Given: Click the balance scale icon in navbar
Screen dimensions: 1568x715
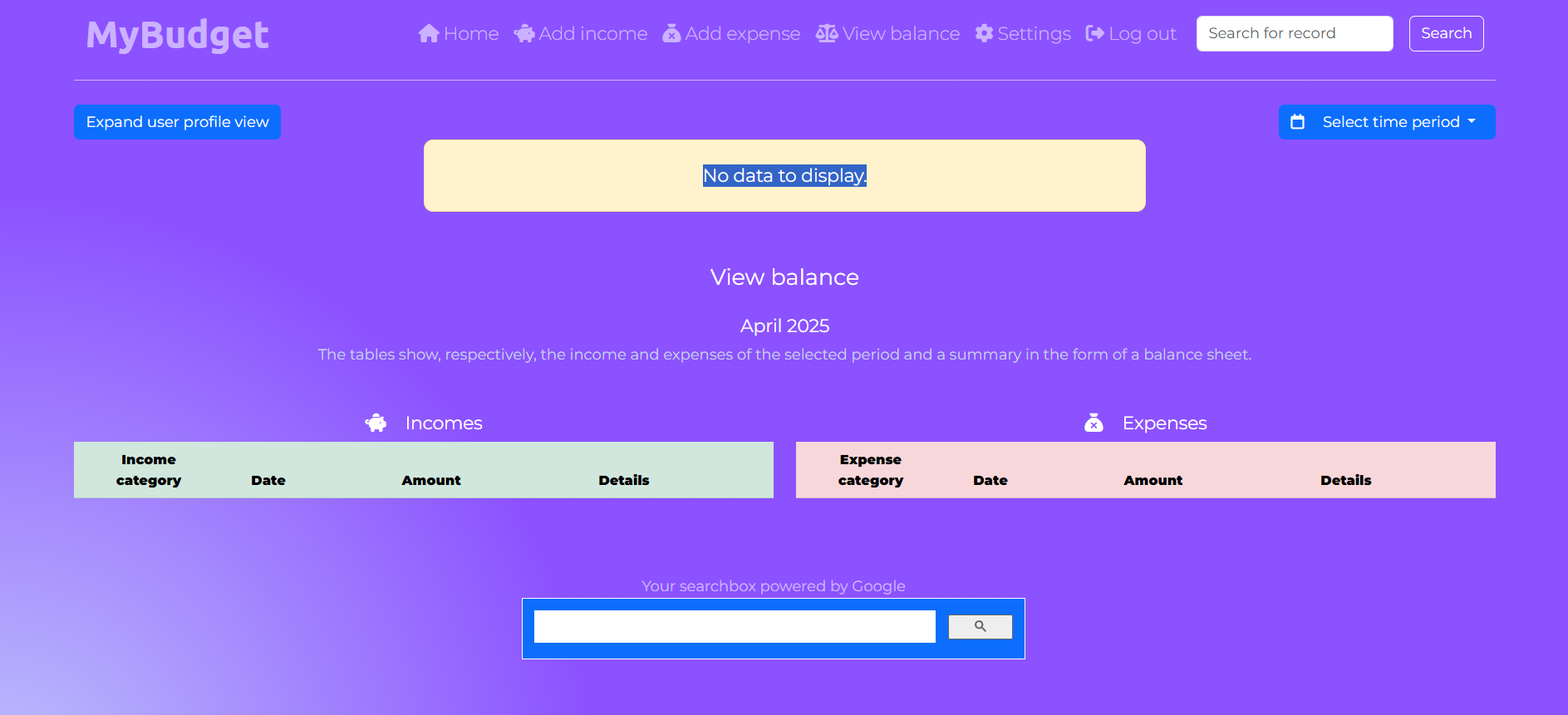Looking at the screenshot, I should click(827, 33).
